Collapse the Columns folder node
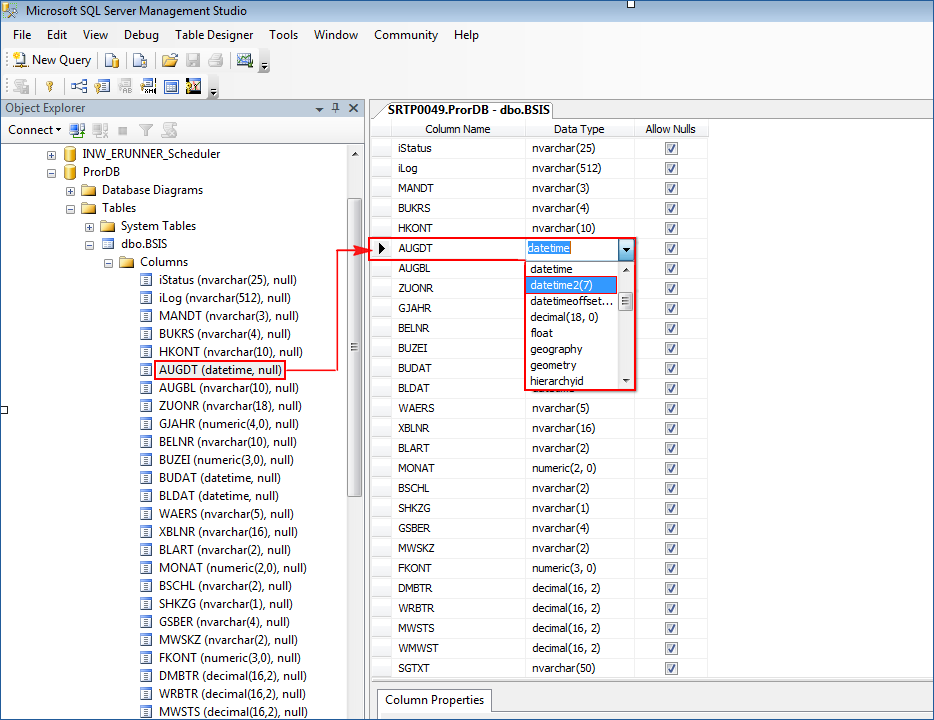Screen dimensions: 934x720 (x=108, y=263)
